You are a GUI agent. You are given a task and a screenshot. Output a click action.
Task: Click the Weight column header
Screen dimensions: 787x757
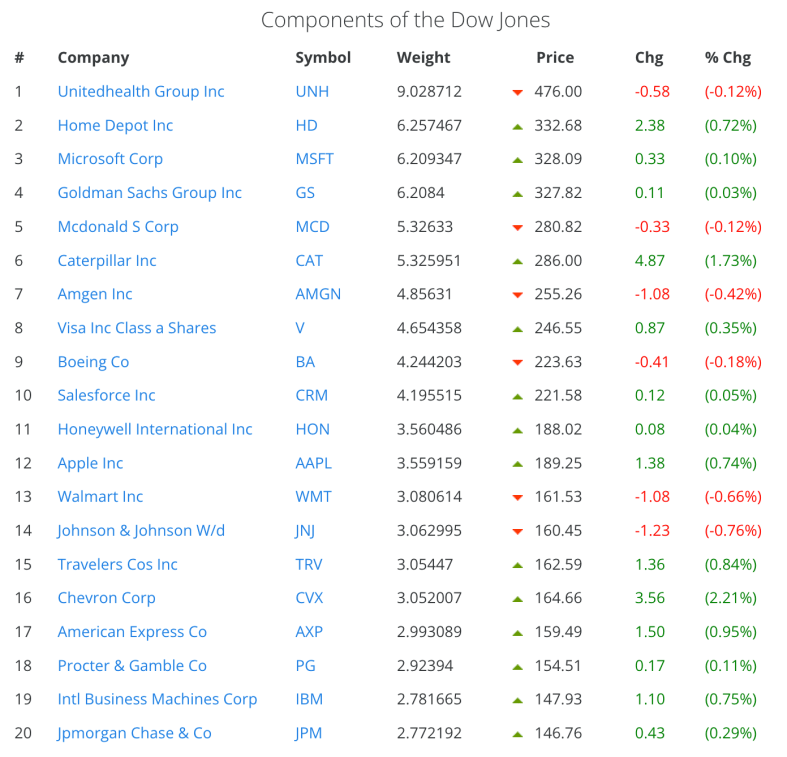click(x=423, y=58)
